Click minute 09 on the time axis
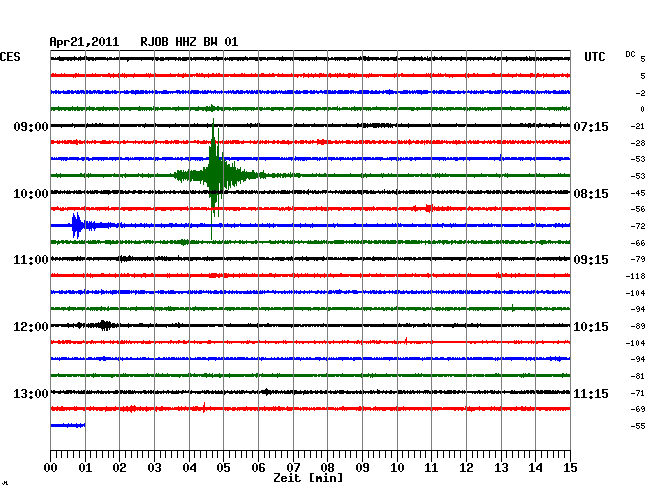650x494 pixels. tap(362, 467)
